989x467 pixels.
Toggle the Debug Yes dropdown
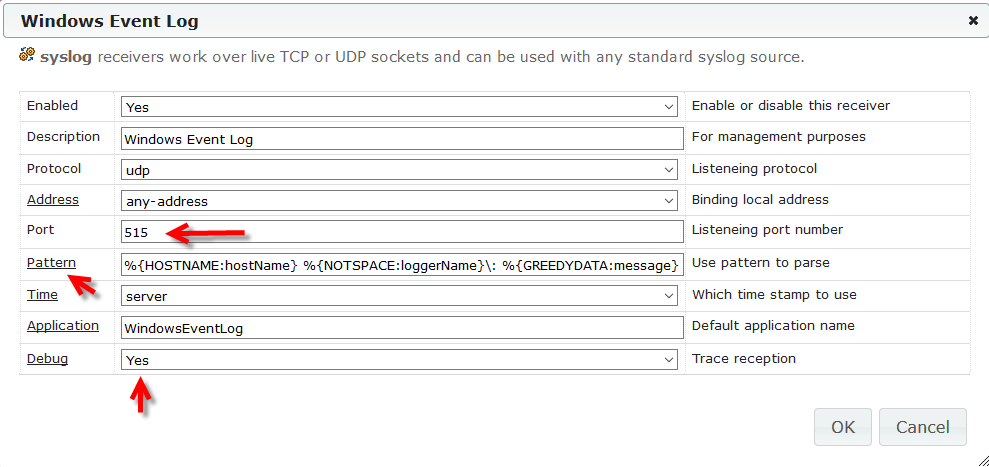pyautogui.click(x=399, y=360)
